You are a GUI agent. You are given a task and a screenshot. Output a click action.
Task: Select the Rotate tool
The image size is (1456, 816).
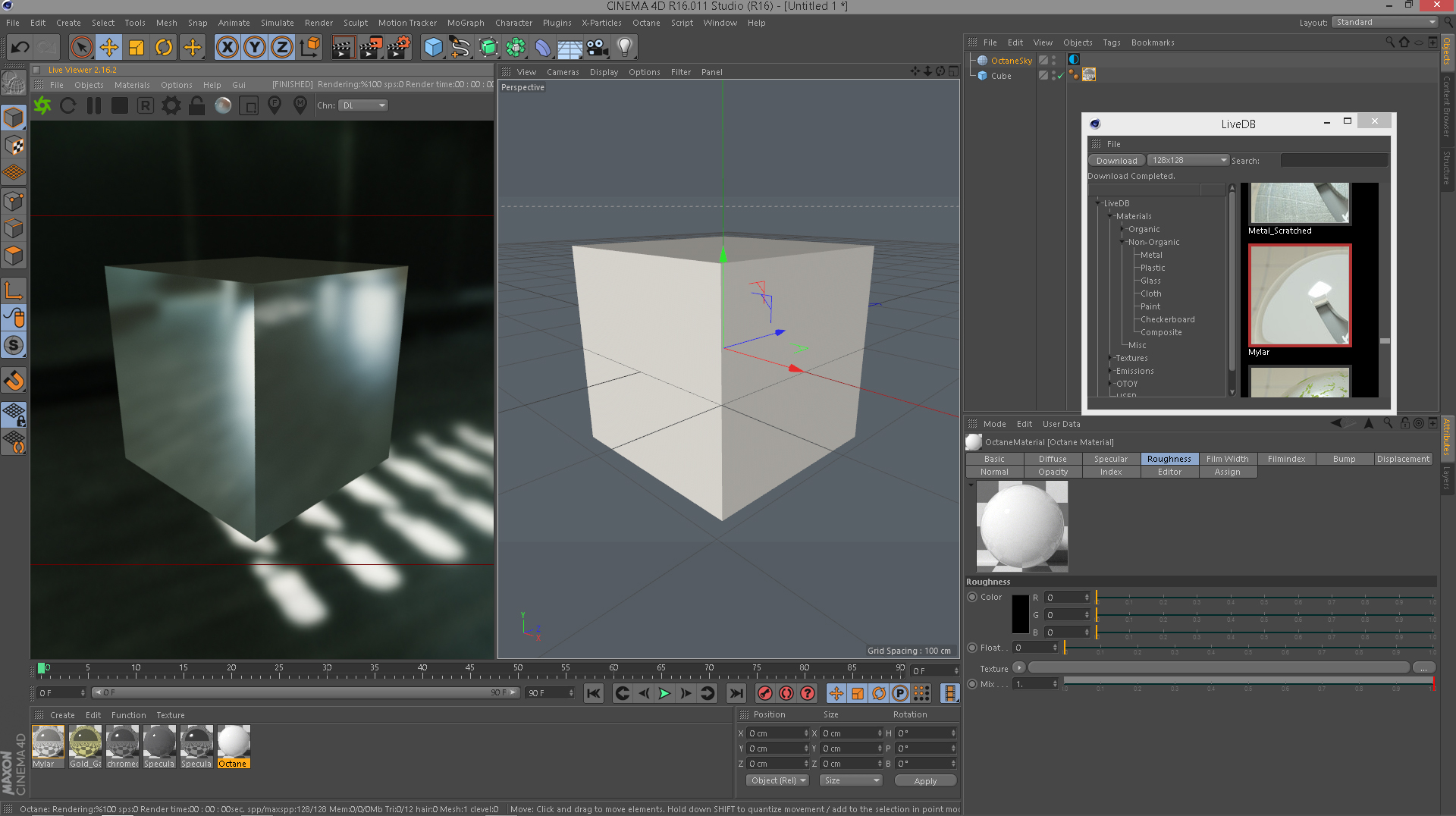click(x=164, y=48)
